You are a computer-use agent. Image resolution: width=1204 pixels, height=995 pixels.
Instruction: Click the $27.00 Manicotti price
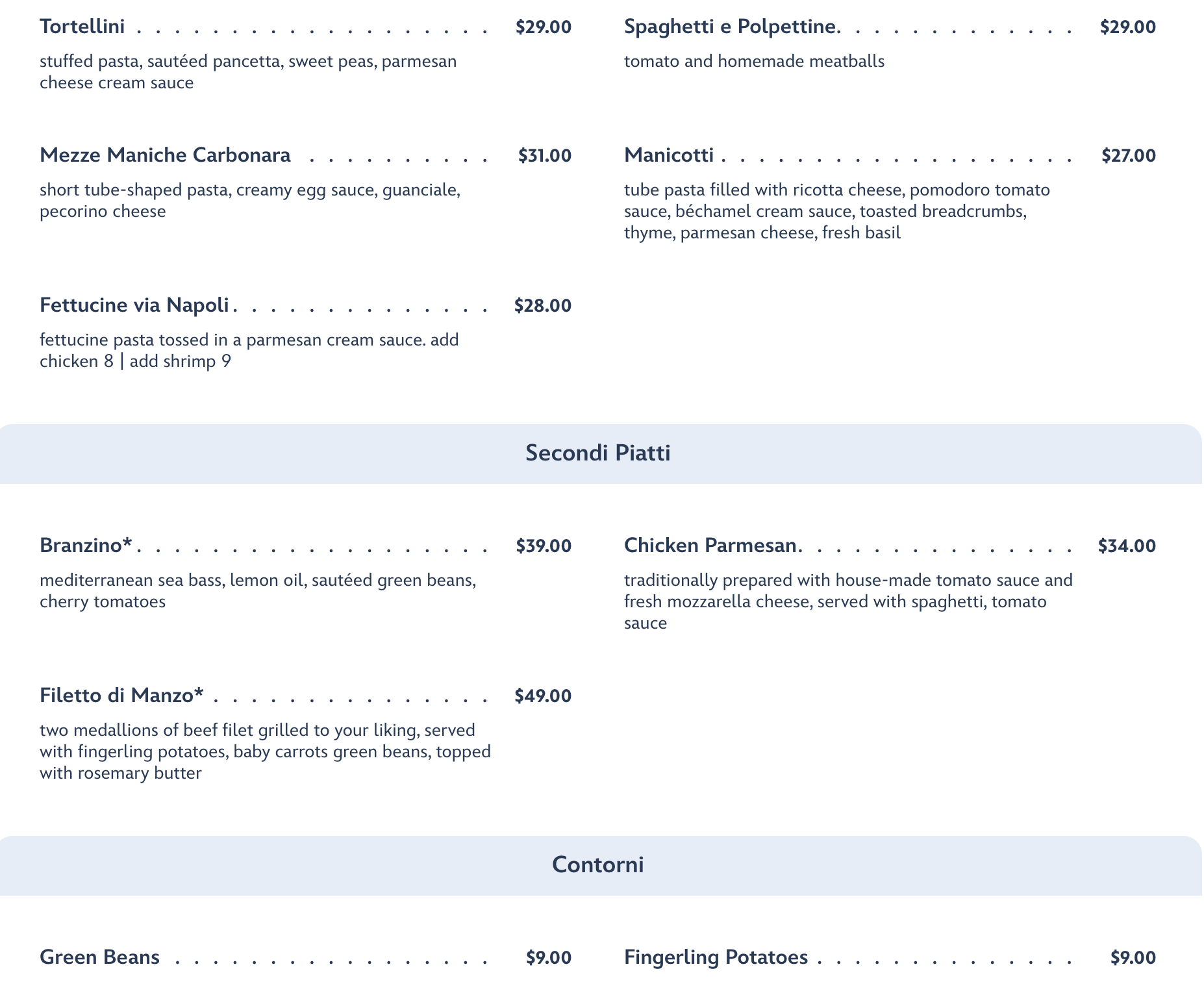tap(1128, 156)
